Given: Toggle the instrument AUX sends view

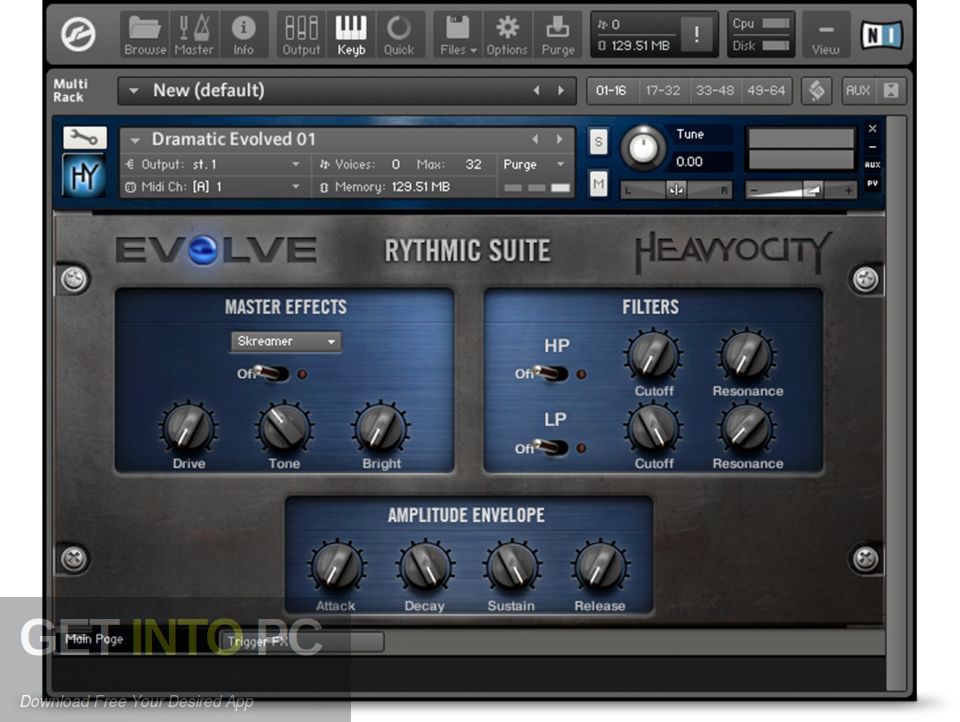Looking at the screenshot, I should [x=872, y=165].
